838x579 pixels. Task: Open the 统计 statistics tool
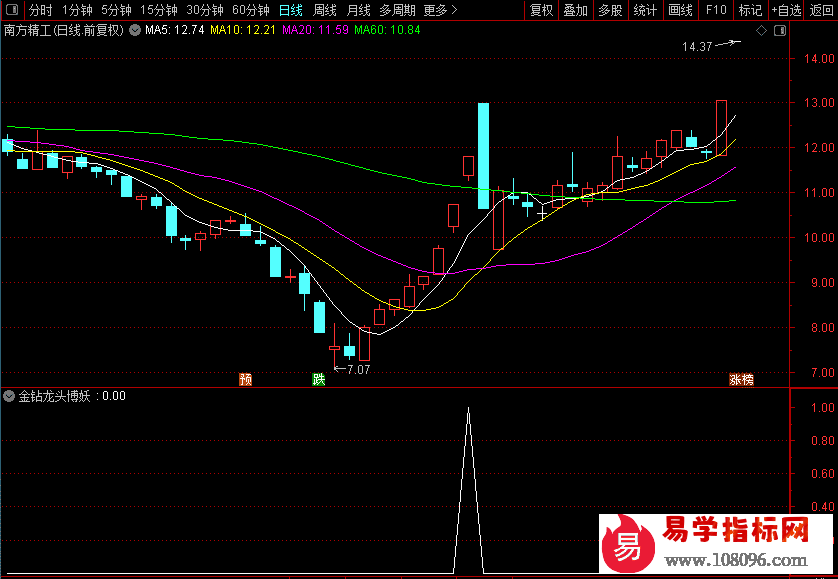(645, 10)
